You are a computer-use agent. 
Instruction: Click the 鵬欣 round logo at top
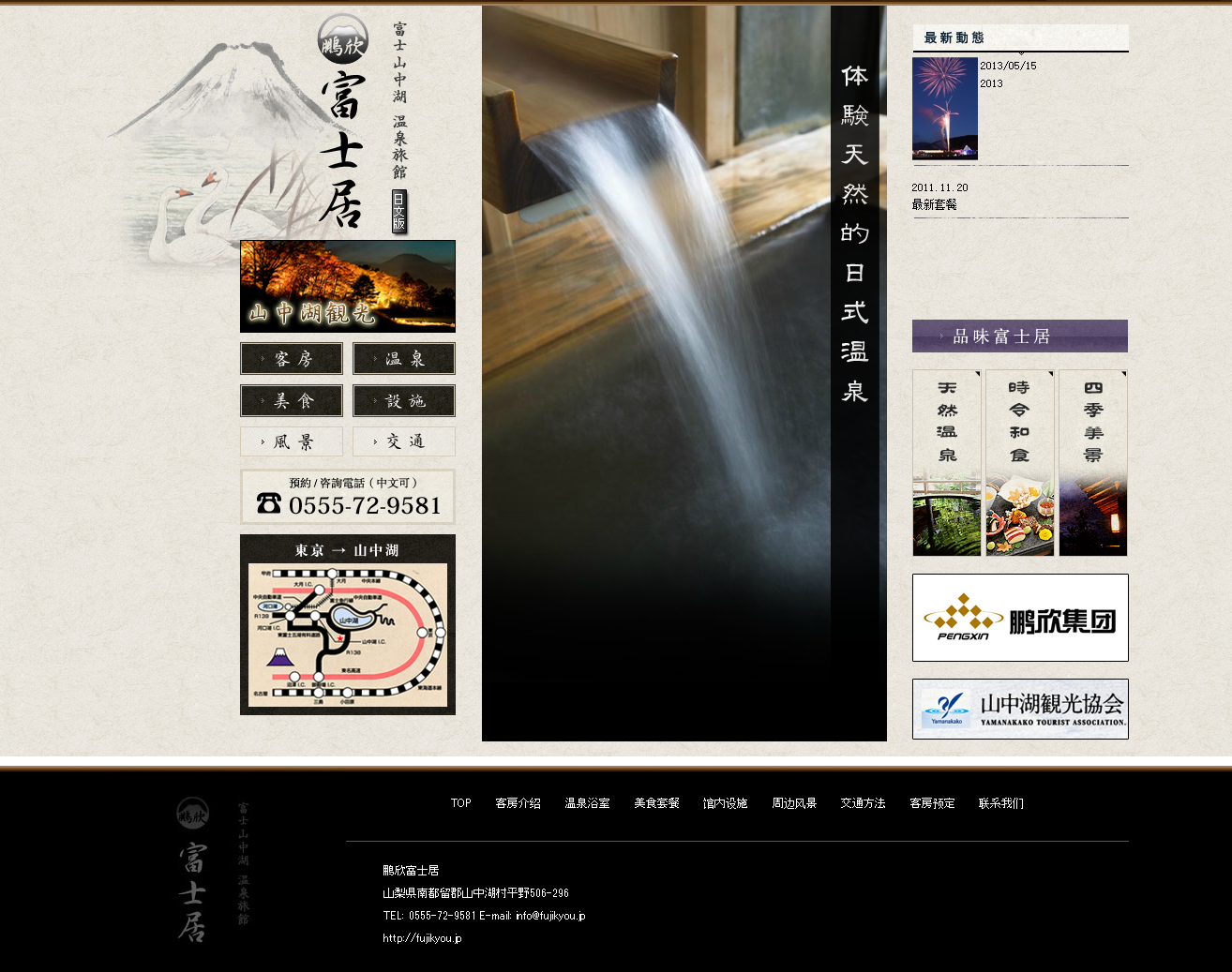(343, 39)
